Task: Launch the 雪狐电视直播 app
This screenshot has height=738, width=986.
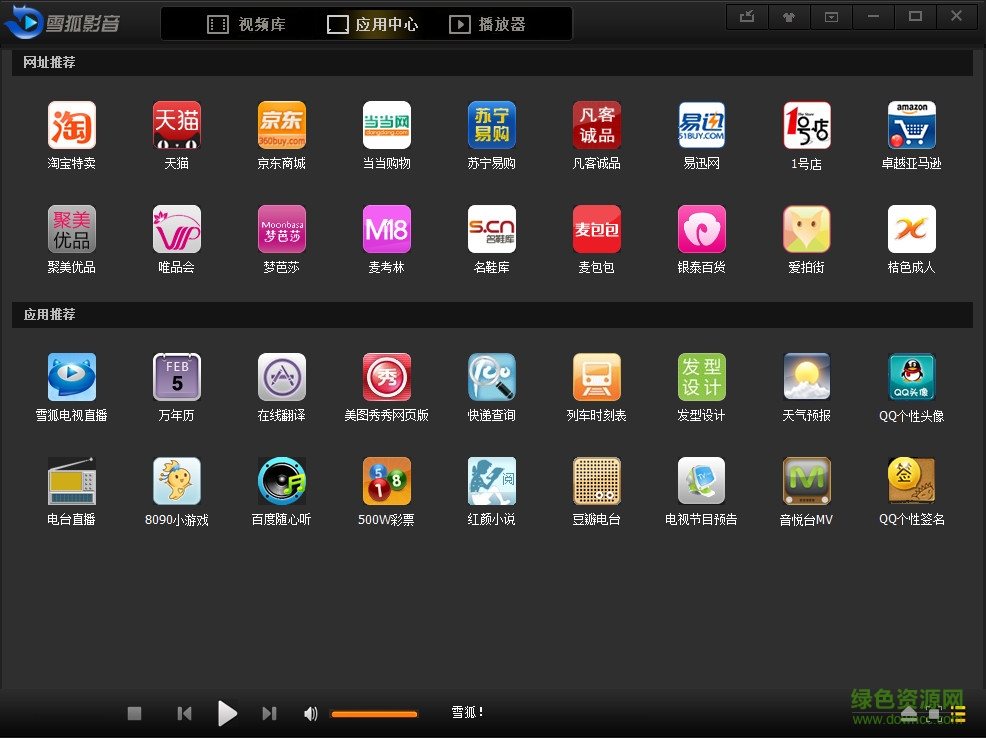Action: pyautogui.click(x=72, y=378)
